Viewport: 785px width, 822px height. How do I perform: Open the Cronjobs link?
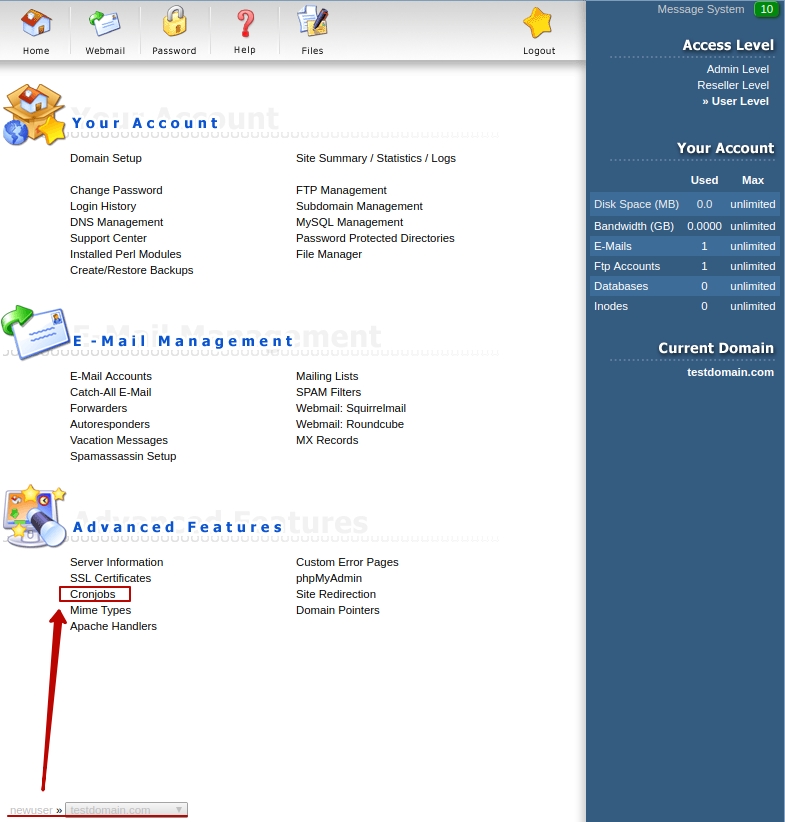pos(93,594)
